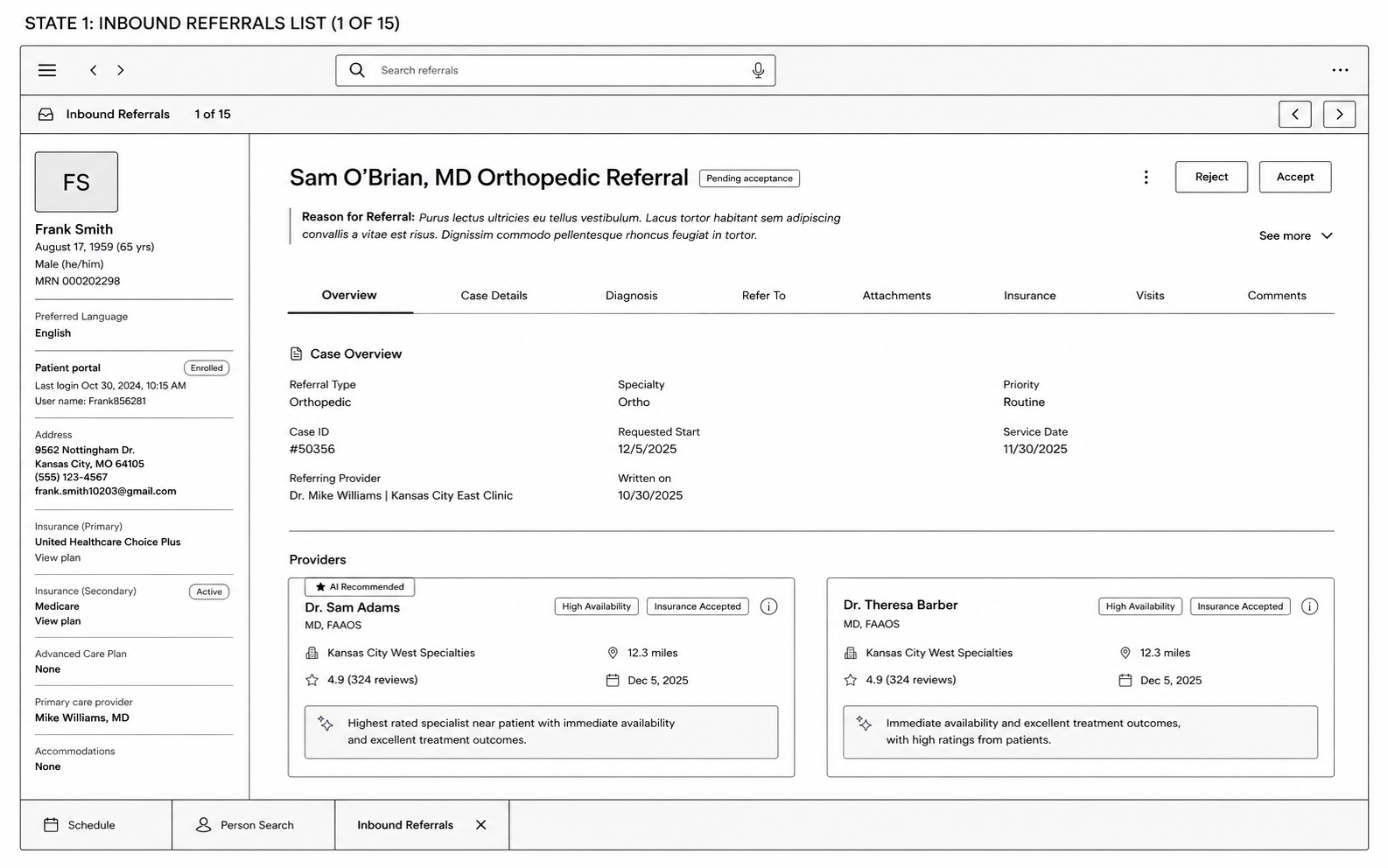The height and width of the screenshot is (868, 1388).
Task: Go back with the top-left chevron
Action: [93, 70]
